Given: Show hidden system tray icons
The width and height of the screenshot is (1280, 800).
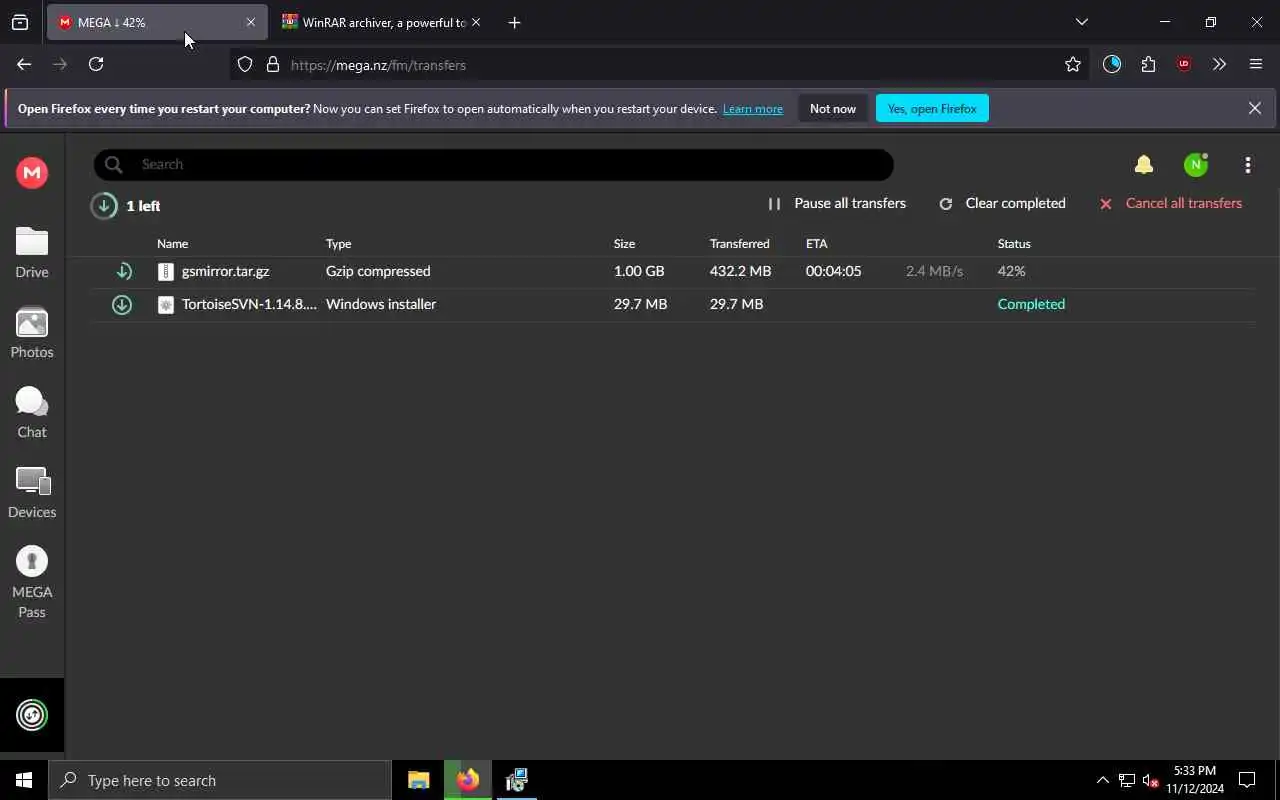Looking at the screenshot, I should click(1102, 780).
